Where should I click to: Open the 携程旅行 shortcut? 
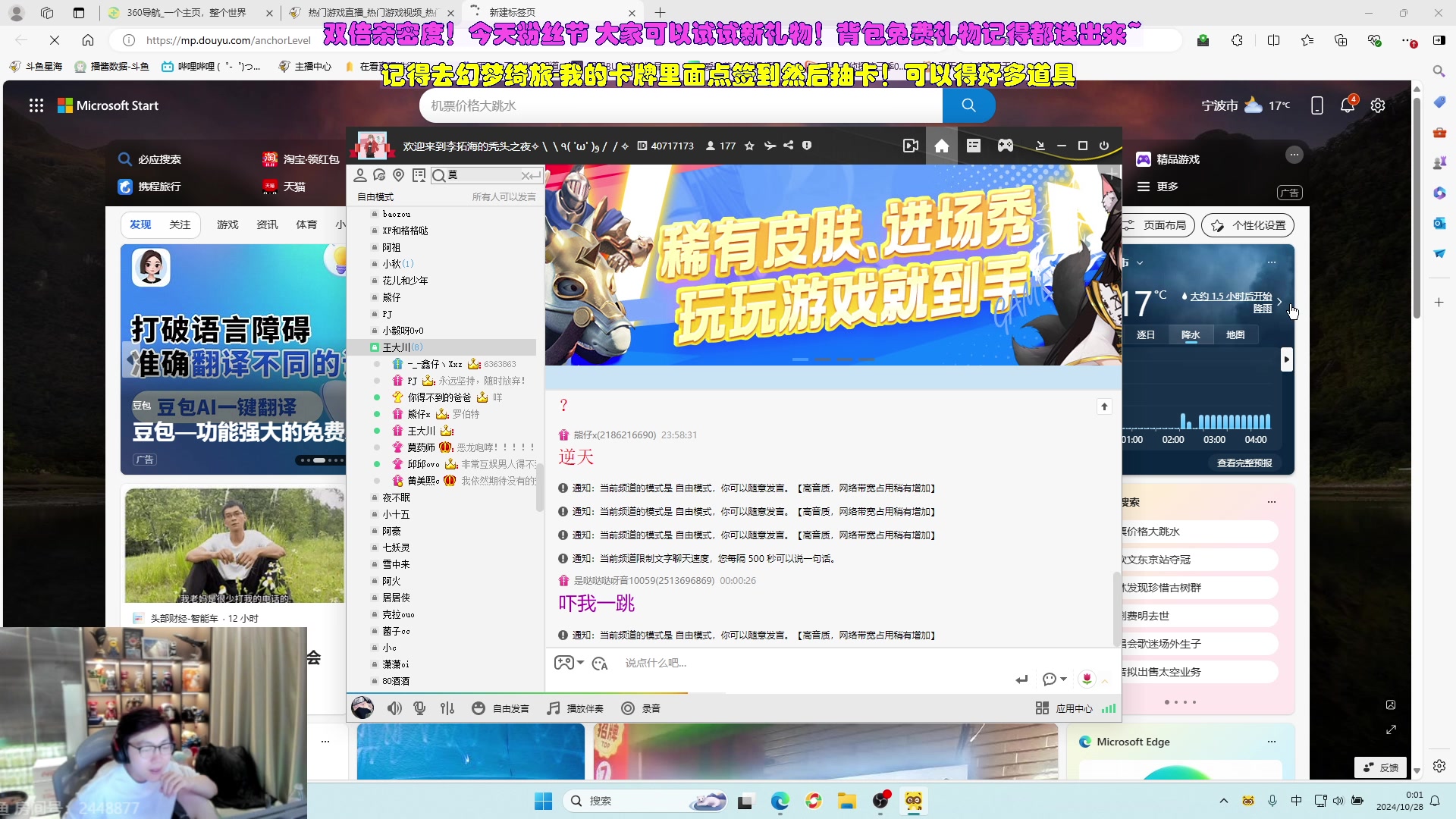tap(150, 187)
